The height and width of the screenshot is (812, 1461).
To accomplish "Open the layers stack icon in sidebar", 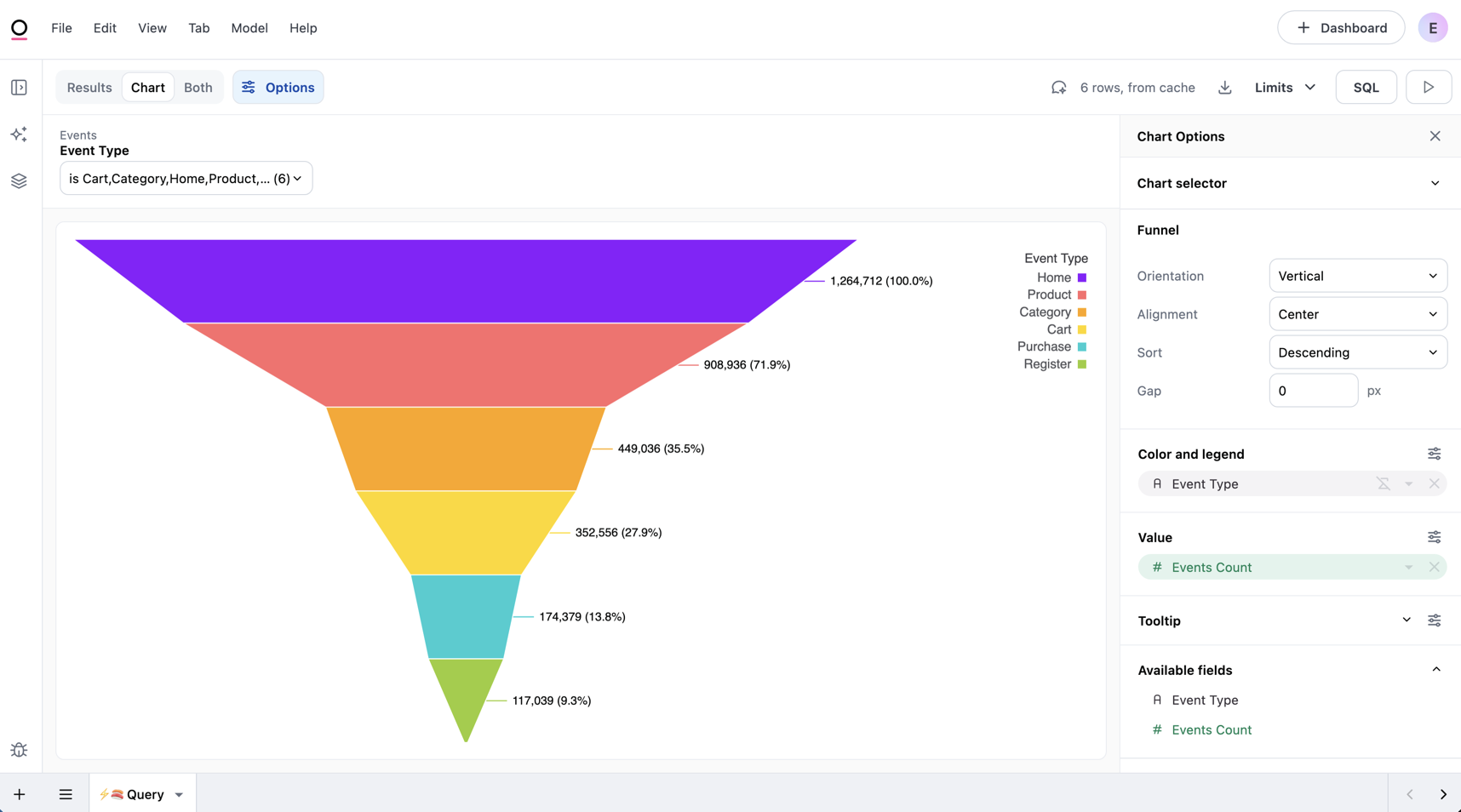I will [x=19, y=181].
